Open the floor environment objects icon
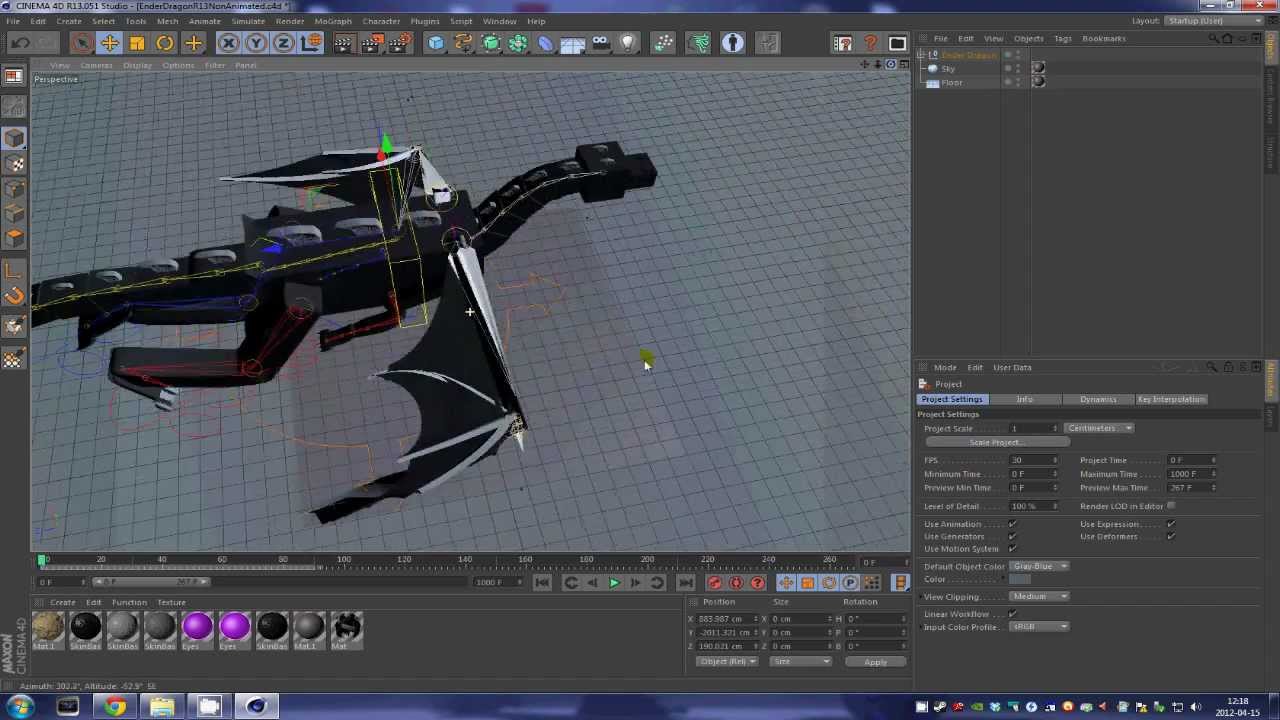 click(573, 43)
